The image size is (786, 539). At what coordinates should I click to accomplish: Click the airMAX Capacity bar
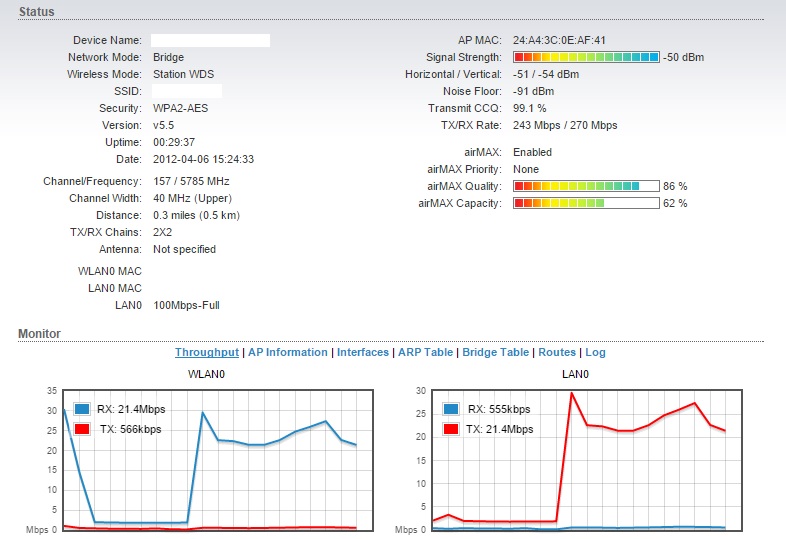(x=586, y=203)
